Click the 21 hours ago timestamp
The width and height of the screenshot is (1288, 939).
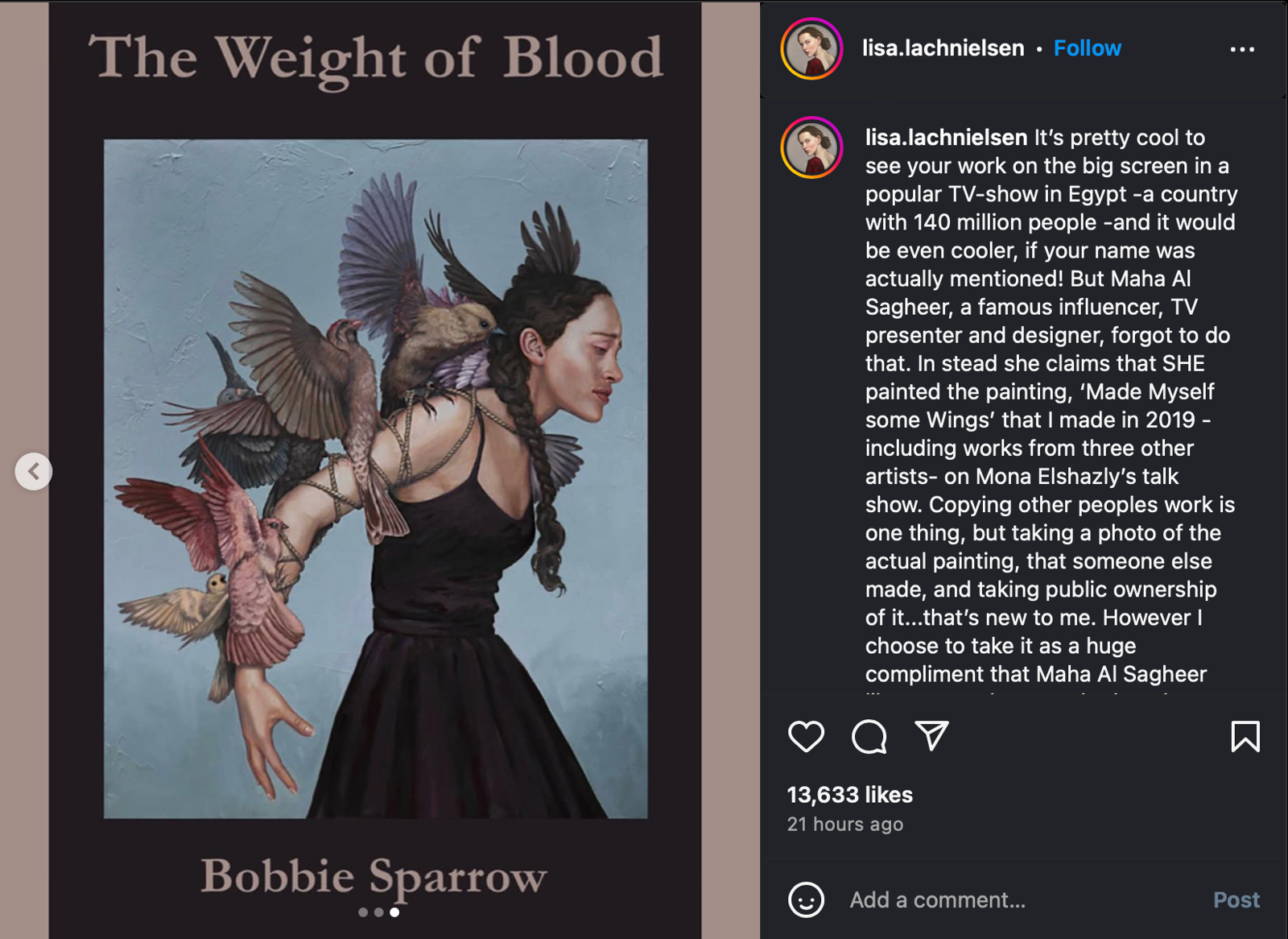pyautogui.click(x=844, y=824)
